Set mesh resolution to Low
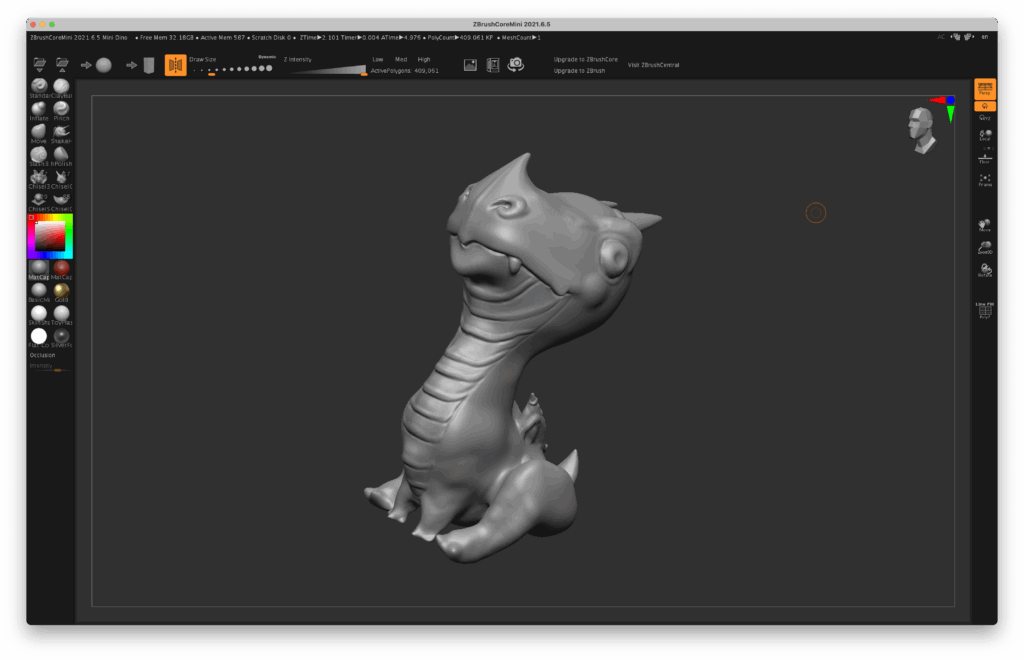 [x=377, y=59]
